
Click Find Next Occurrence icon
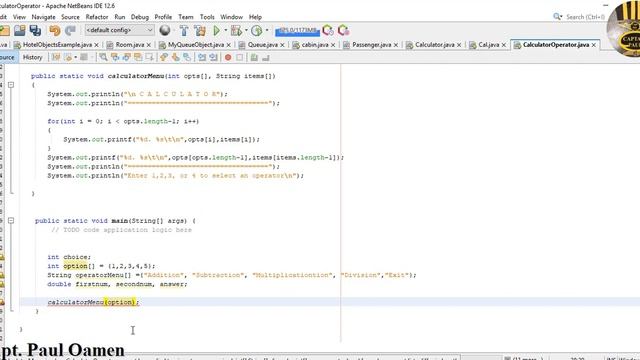(x=127, y=58)
